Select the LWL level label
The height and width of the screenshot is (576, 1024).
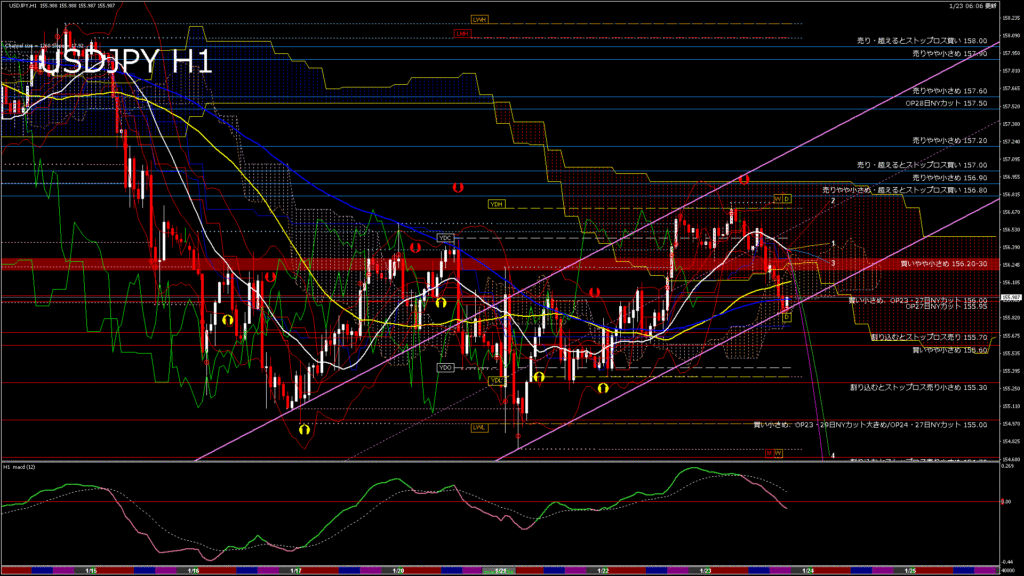(480, 428)
